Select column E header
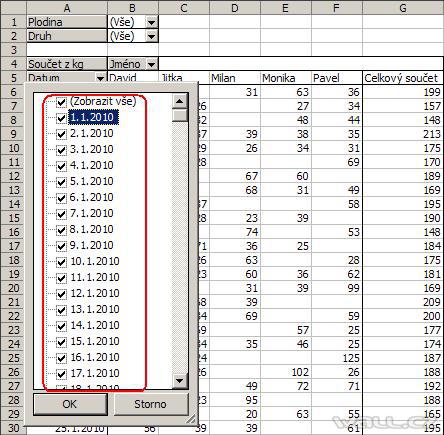Viewport: 444px width, 435px height. (286, 7)
